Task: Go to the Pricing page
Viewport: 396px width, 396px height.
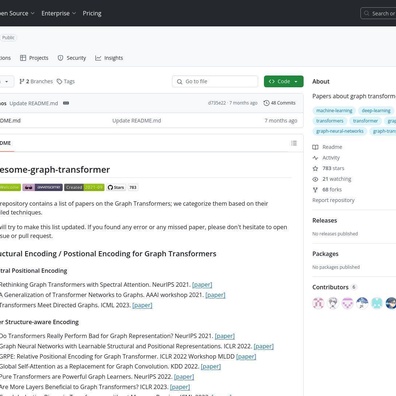Action: pos(92,13)
